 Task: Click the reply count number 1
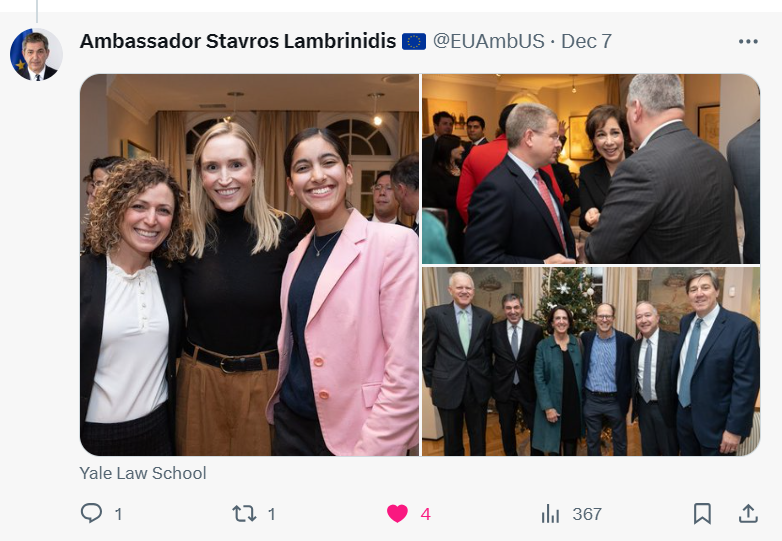118,514
